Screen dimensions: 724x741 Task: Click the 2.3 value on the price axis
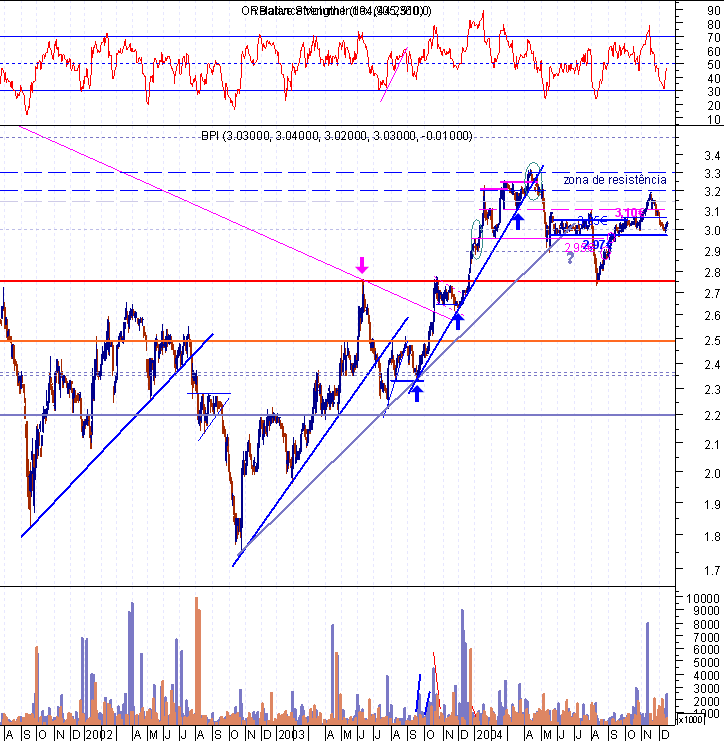712,389
